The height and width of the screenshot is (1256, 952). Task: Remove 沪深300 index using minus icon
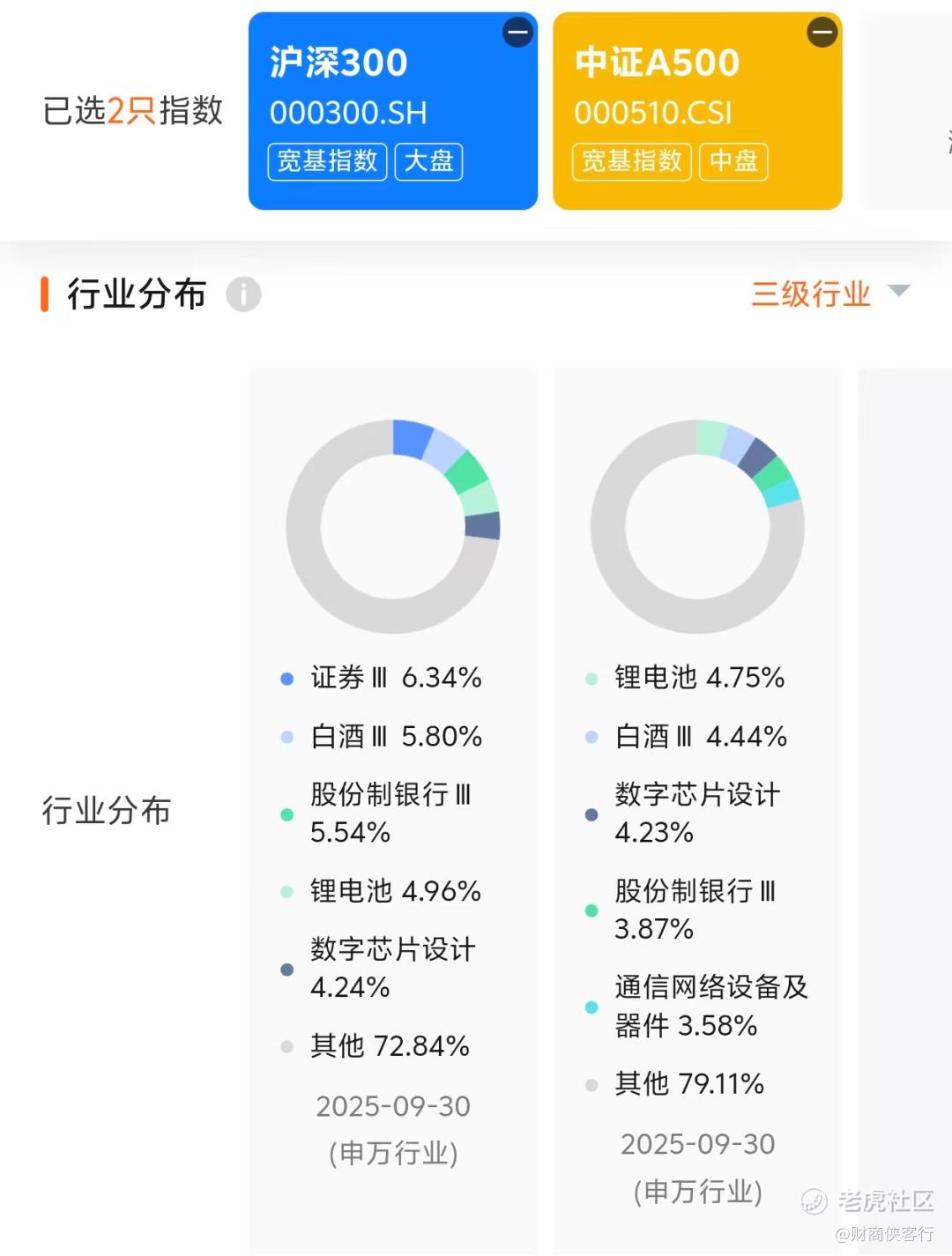[x=517, y=33]
